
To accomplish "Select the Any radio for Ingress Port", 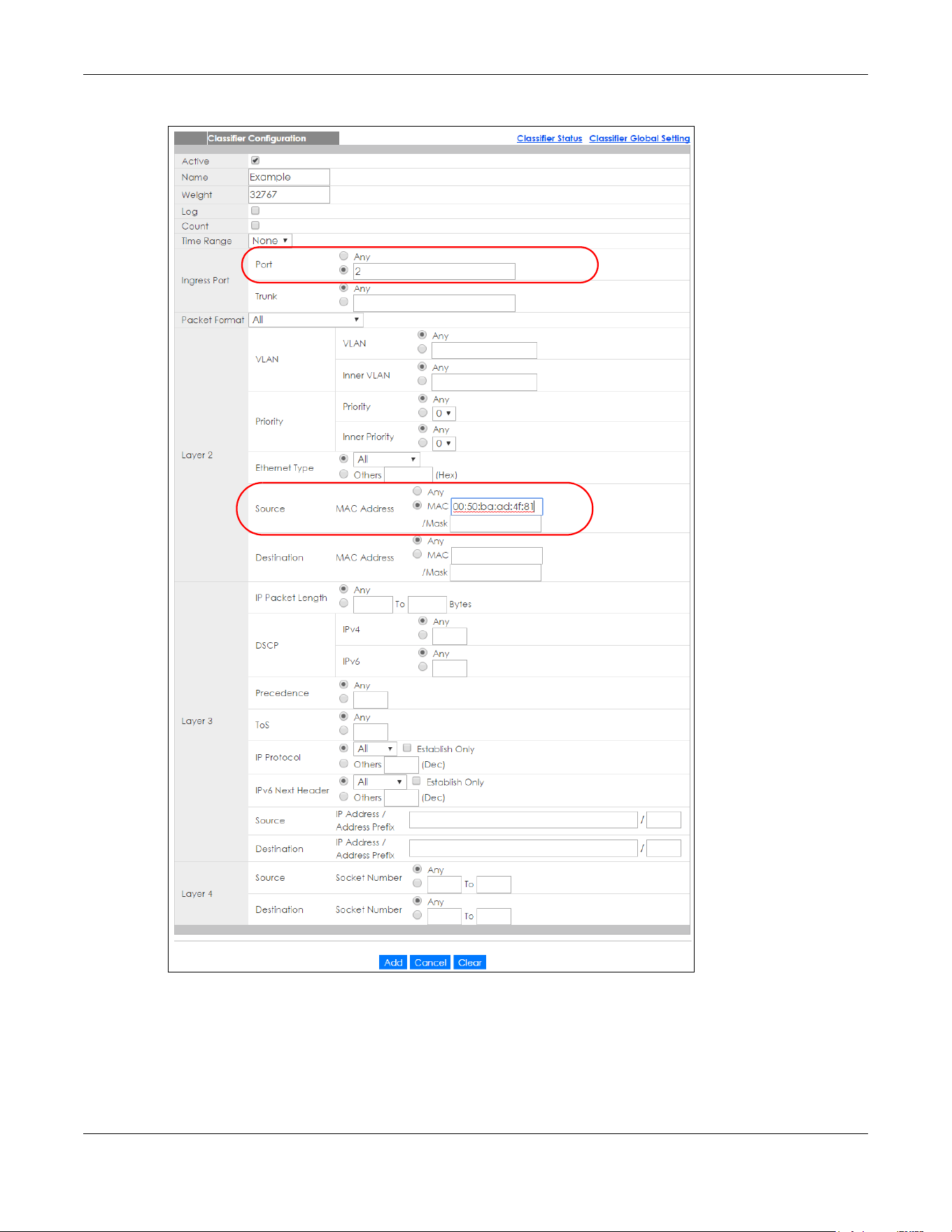I will (x=343, y=256).
